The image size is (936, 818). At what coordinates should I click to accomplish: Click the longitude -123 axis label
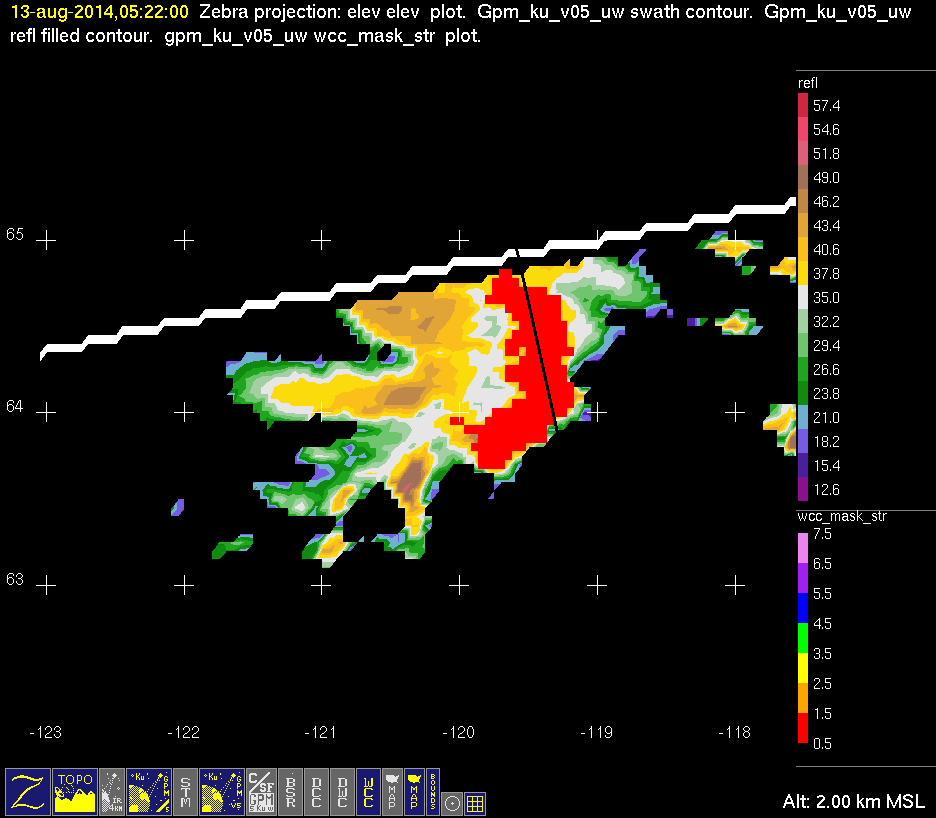(45, 732)
